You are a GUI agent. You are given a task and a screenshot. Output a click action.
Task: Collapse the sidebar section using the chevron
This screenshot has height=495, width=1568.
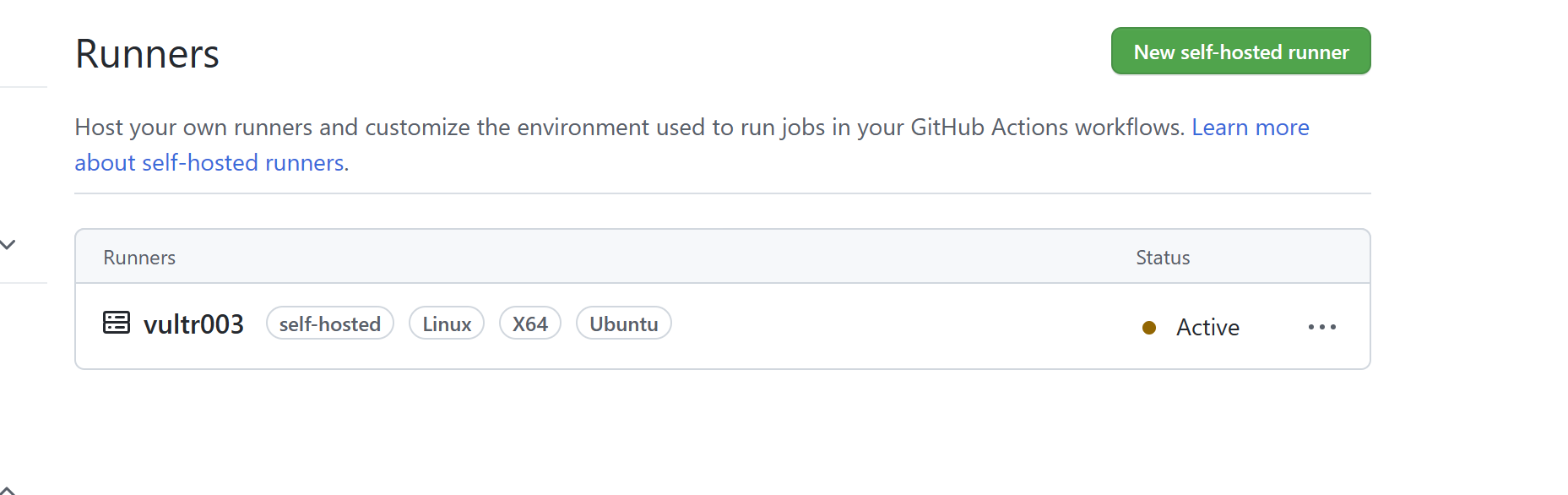click(8, 245)
